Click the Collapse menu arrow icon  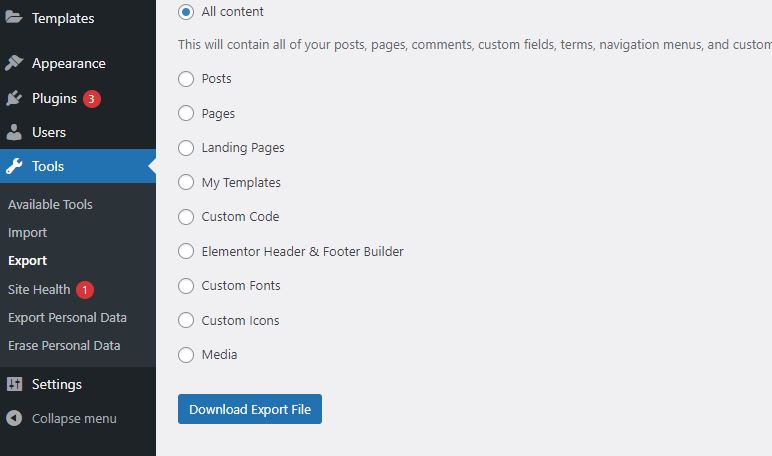click(14, 418)
